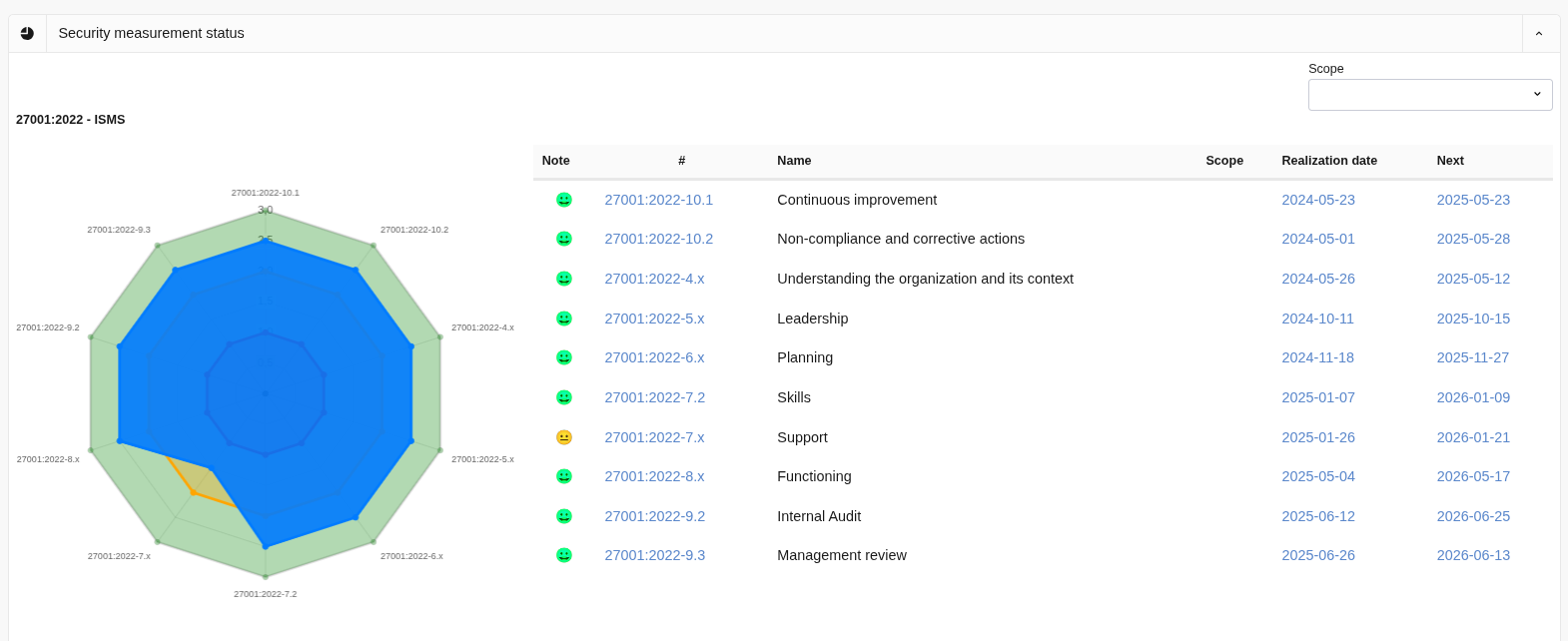Image resolution: width=1568 pixels, height=641 pixels.
Task: Click the Realization date column header
Action: pos(1328,161)
